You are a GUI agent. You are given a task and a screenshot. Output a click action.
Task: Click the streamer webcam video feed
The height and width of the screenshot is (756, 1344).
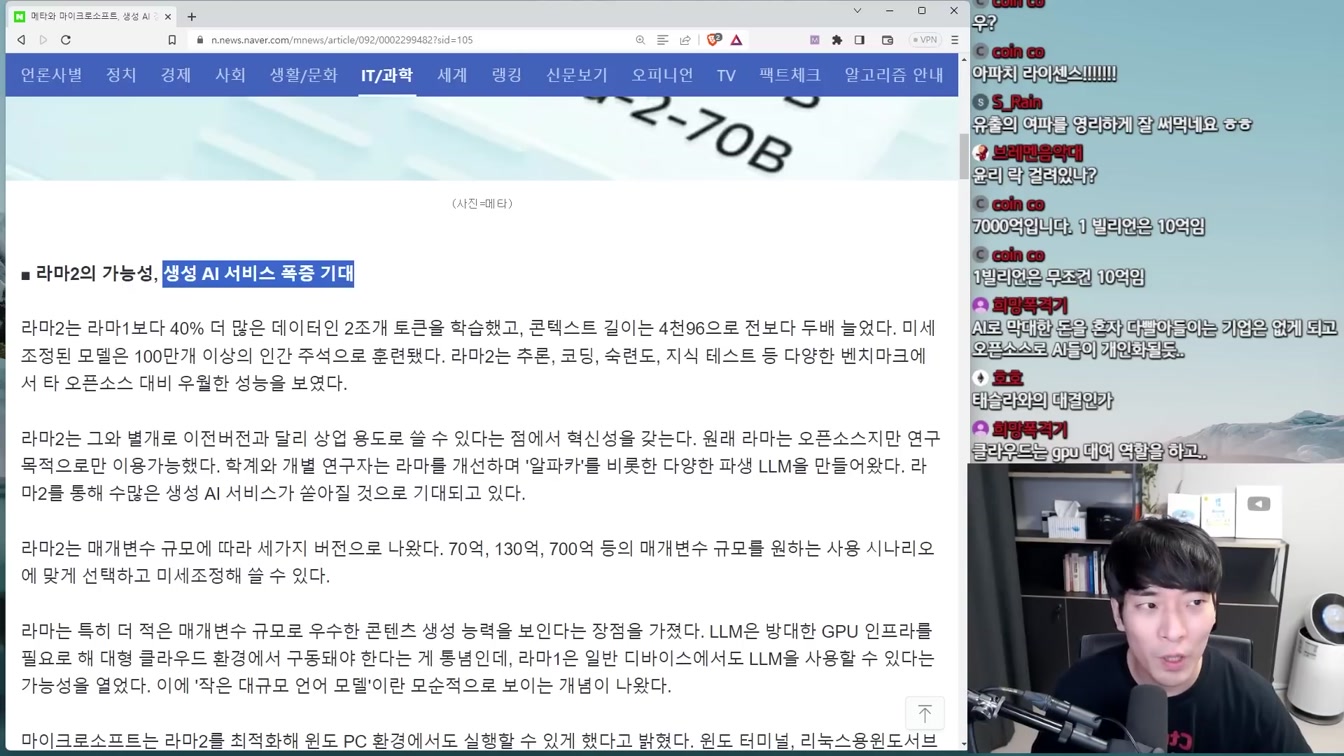(1156, 609)
